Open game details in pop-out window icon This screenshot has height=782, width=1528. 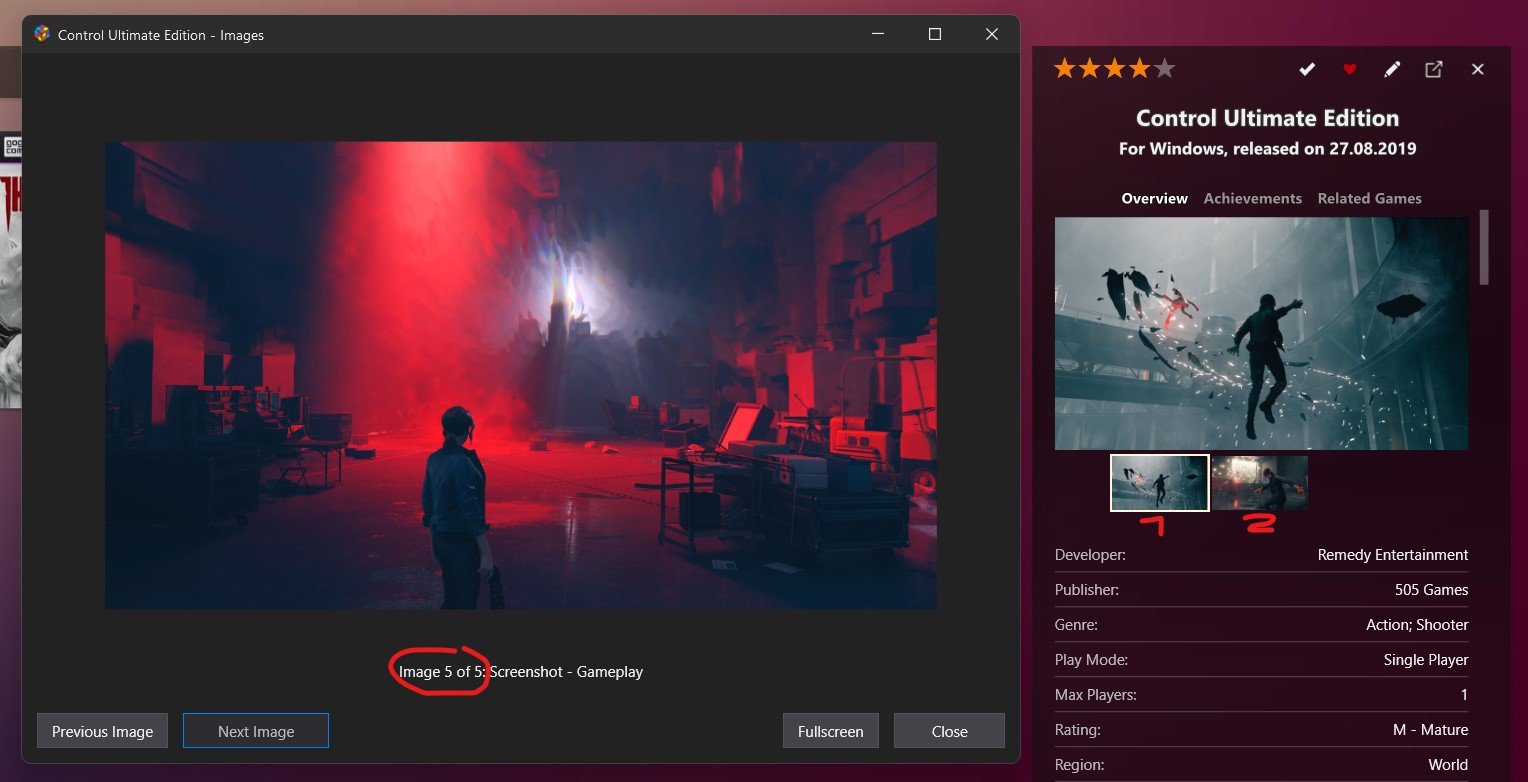click(1434, 69)
